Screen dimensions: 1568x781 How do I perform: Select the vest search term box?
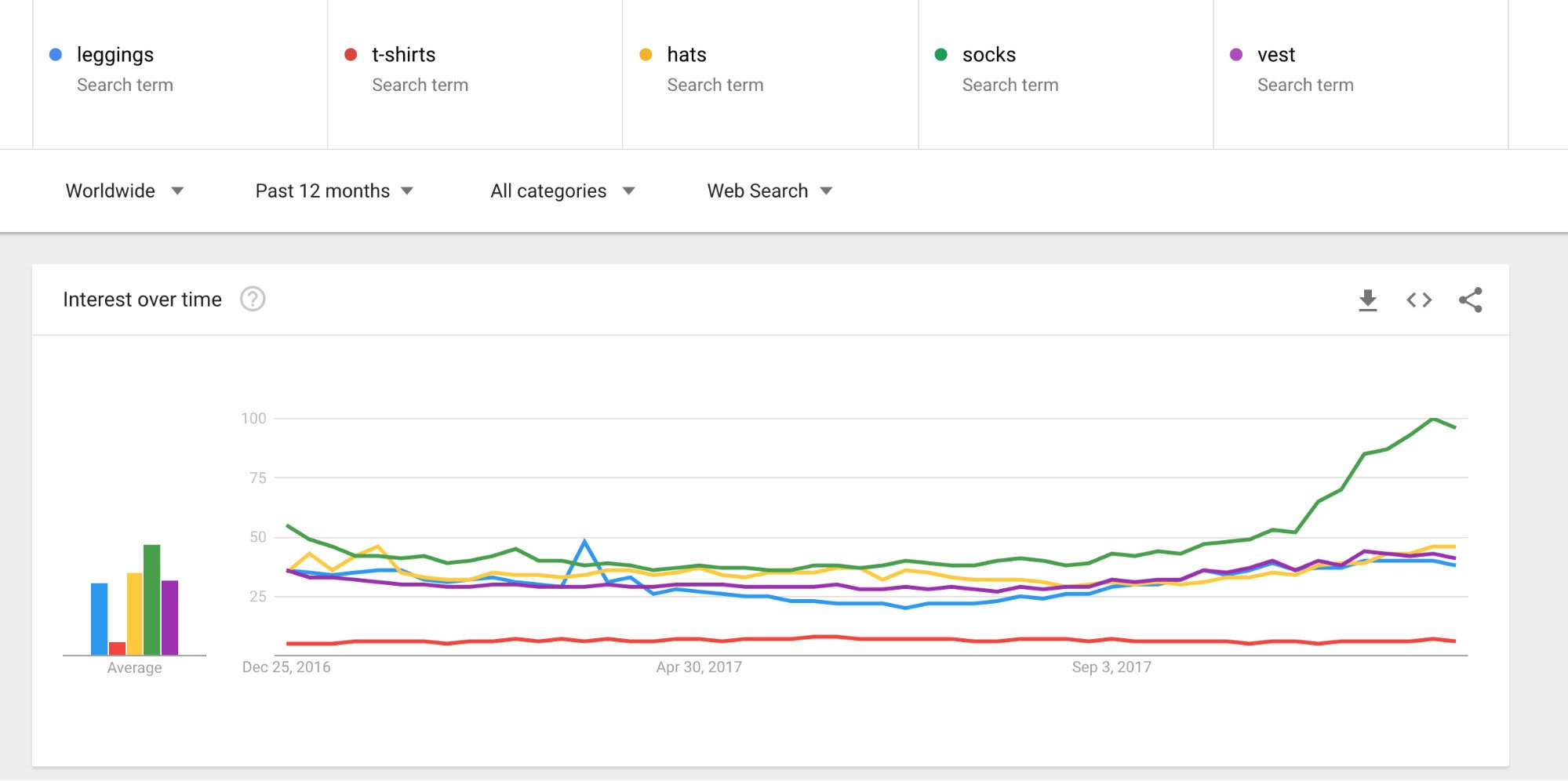coord(1361,74)
